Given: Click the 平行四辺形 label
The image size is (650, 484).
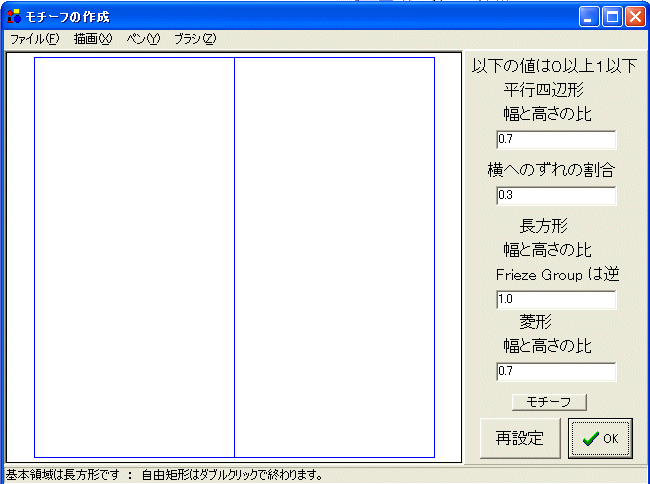Looking at the screenshot, I should pyautogui.click(x=543, y=90).
